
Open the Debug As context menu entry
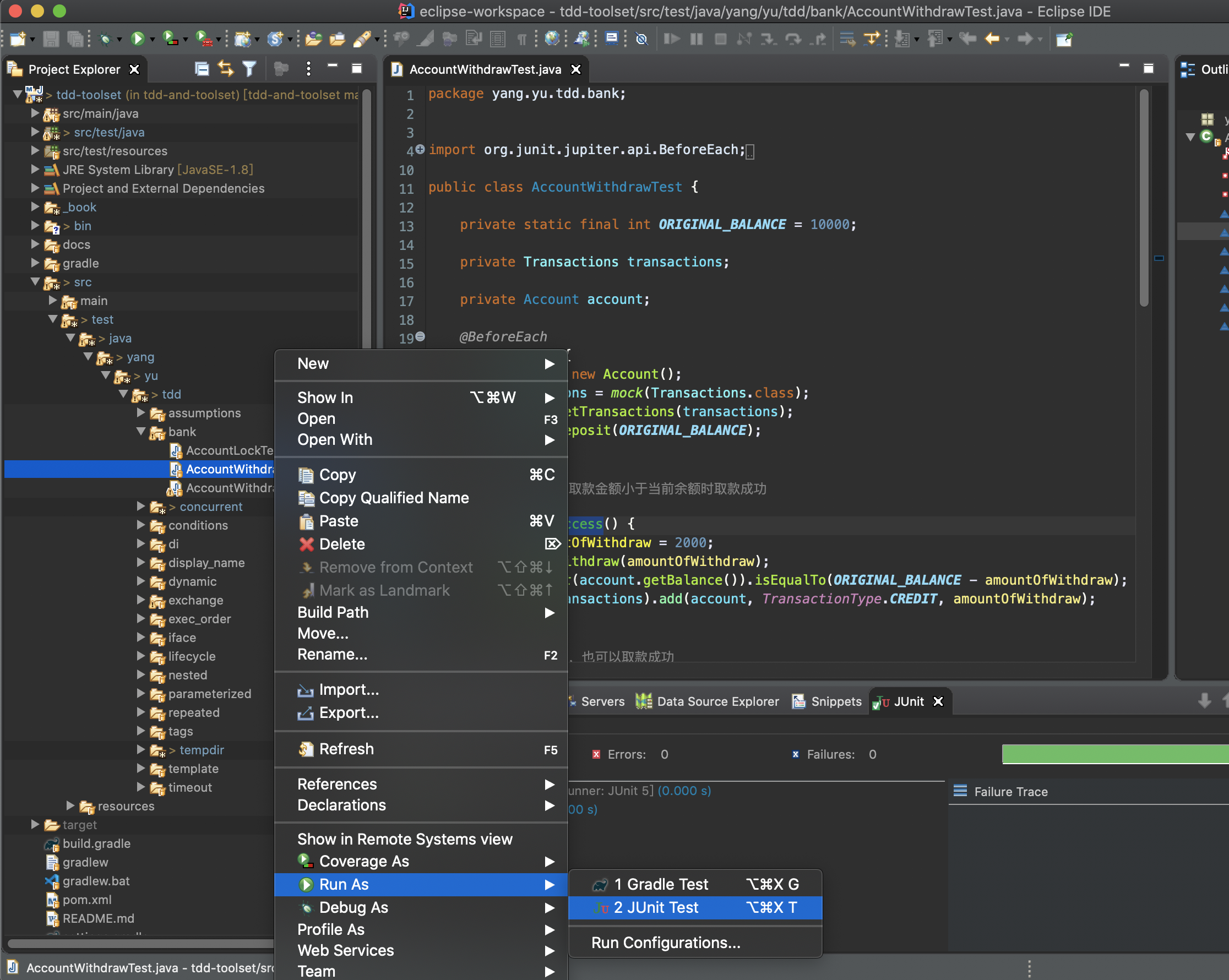click(421, 907)
